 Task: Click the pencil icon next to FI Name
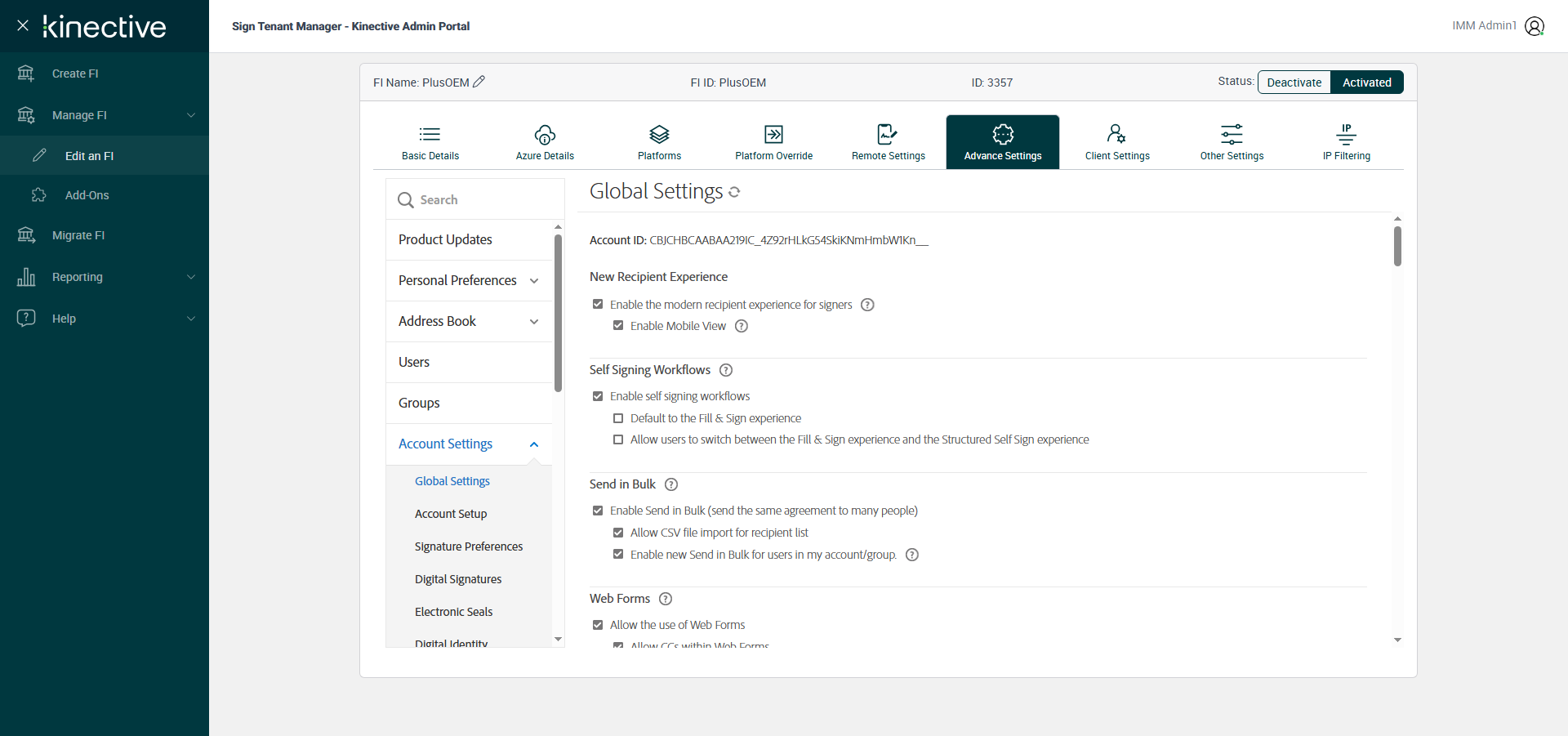(479, 82)
